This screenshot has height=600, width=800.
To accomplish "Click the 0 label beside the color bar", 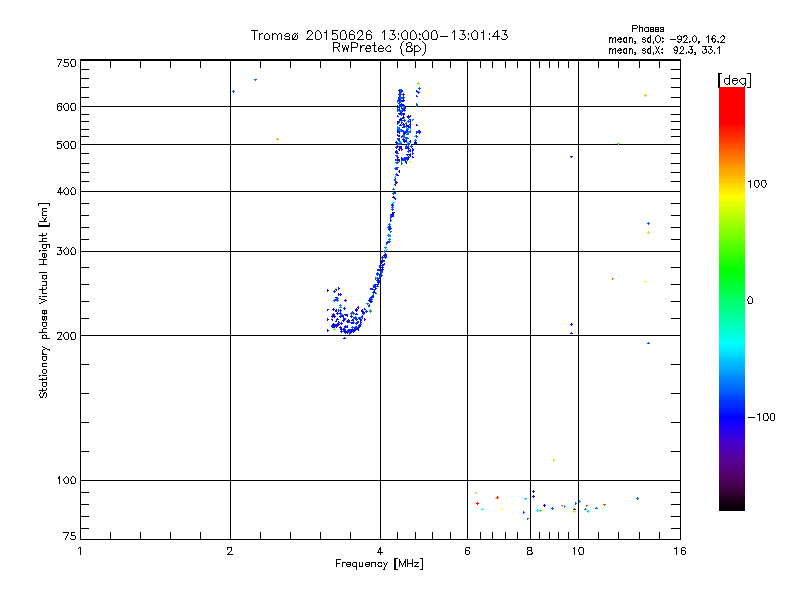I will [750, 301].
